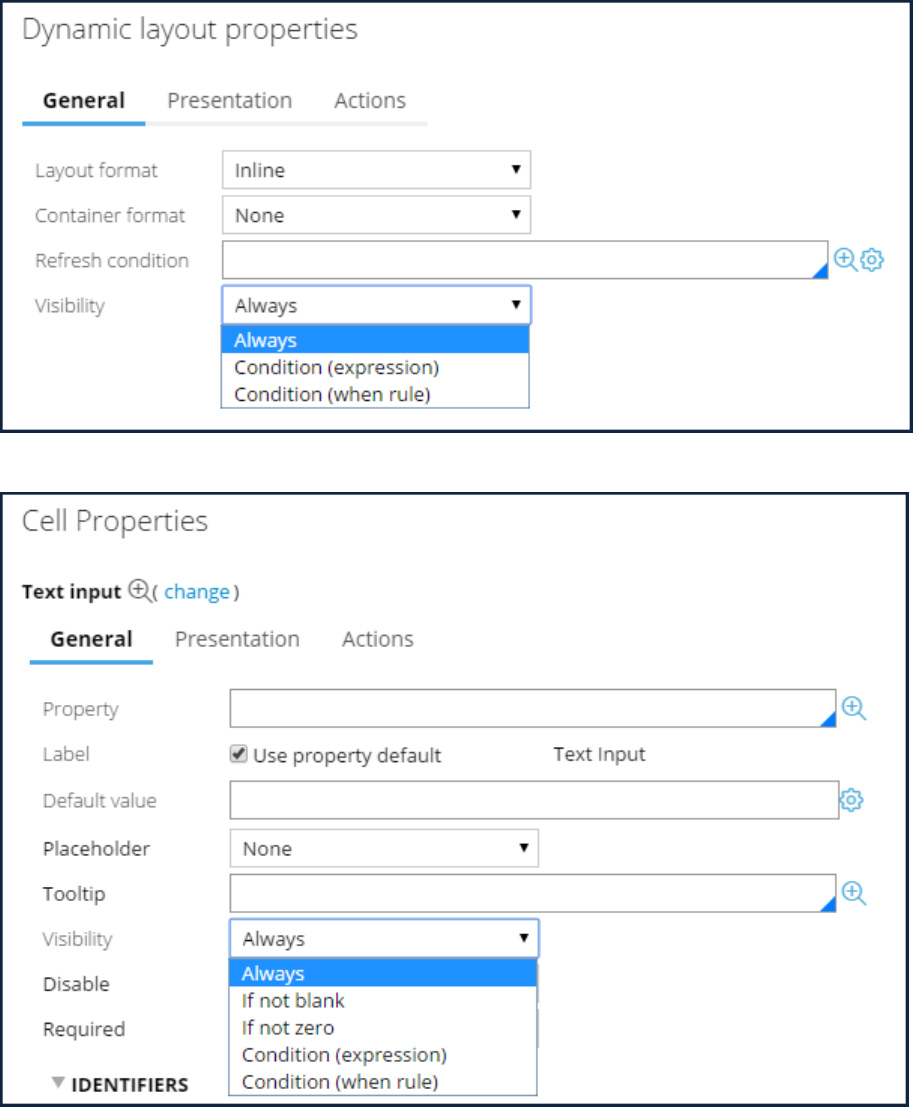Click into the Property input field

click(532, 709)
